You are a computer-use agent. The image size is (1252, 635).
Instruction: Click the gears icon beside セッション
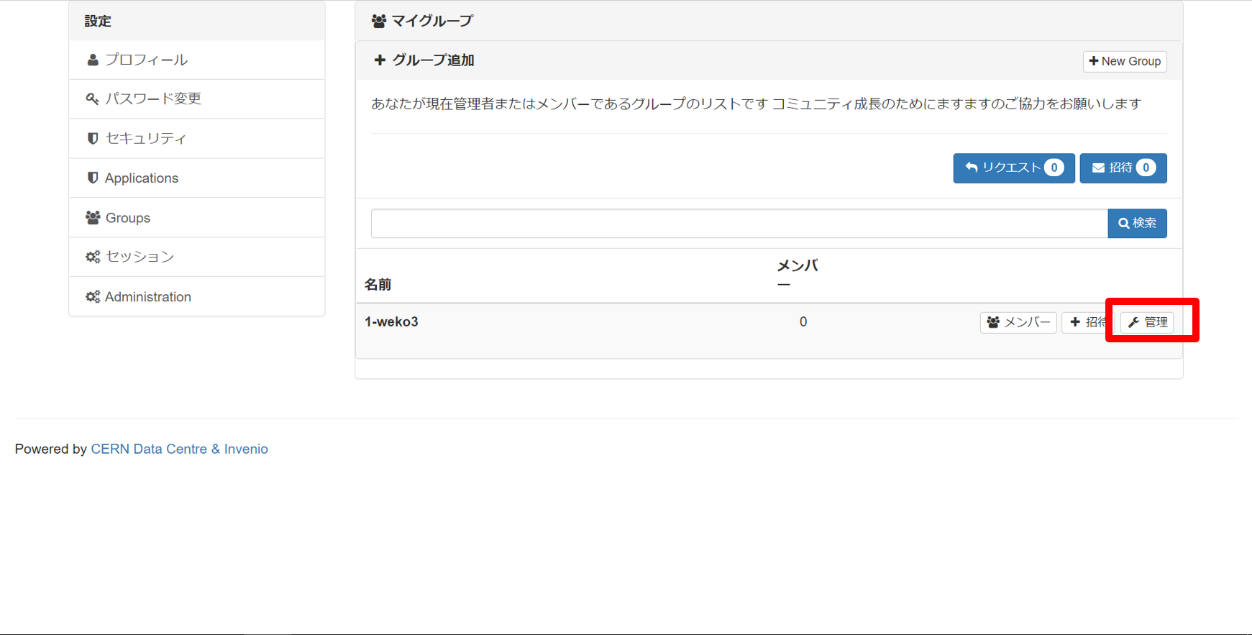(93, 257)
